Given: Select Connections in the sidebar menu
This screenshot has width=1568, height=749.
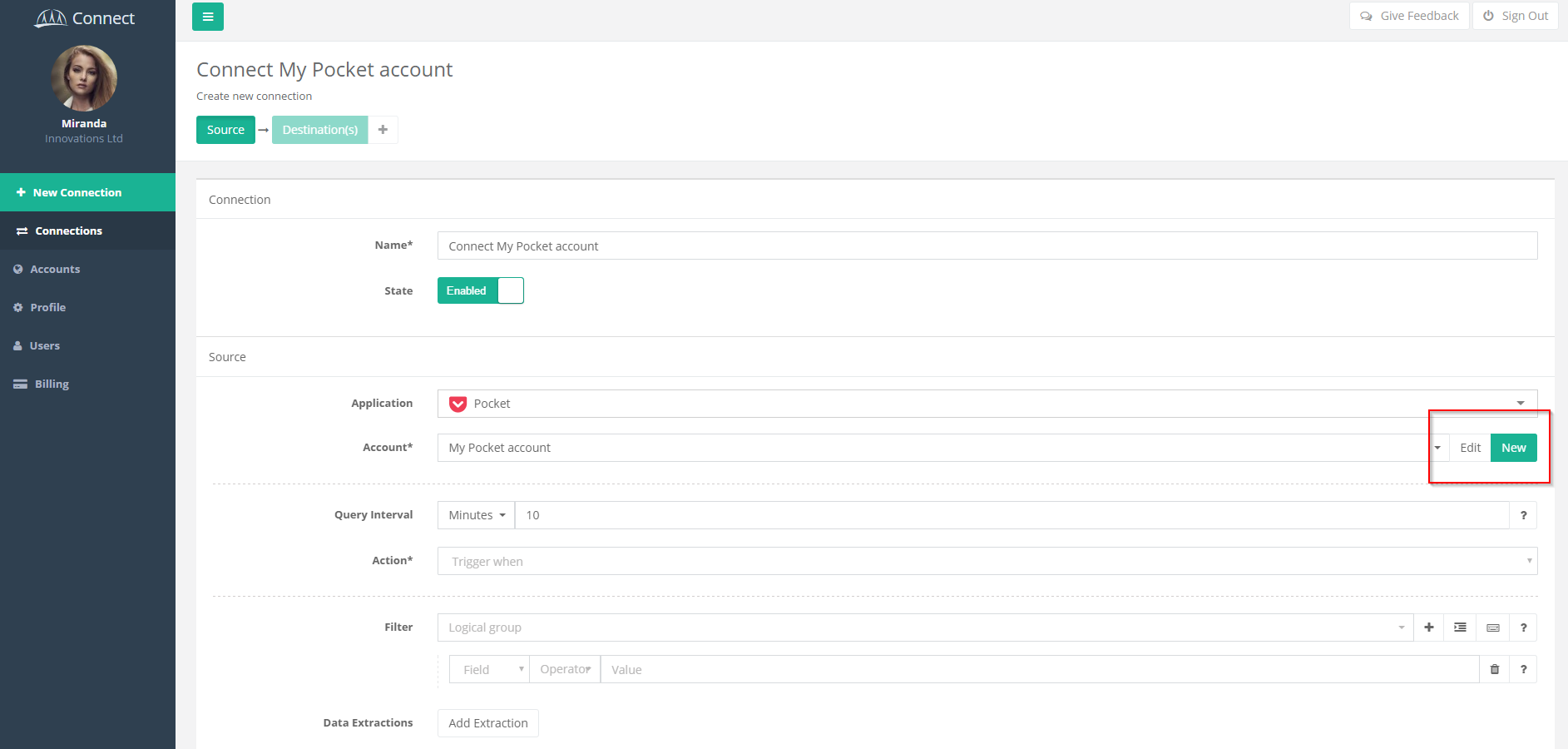Looking at the screenshot, I should click(x=68, y=231).
